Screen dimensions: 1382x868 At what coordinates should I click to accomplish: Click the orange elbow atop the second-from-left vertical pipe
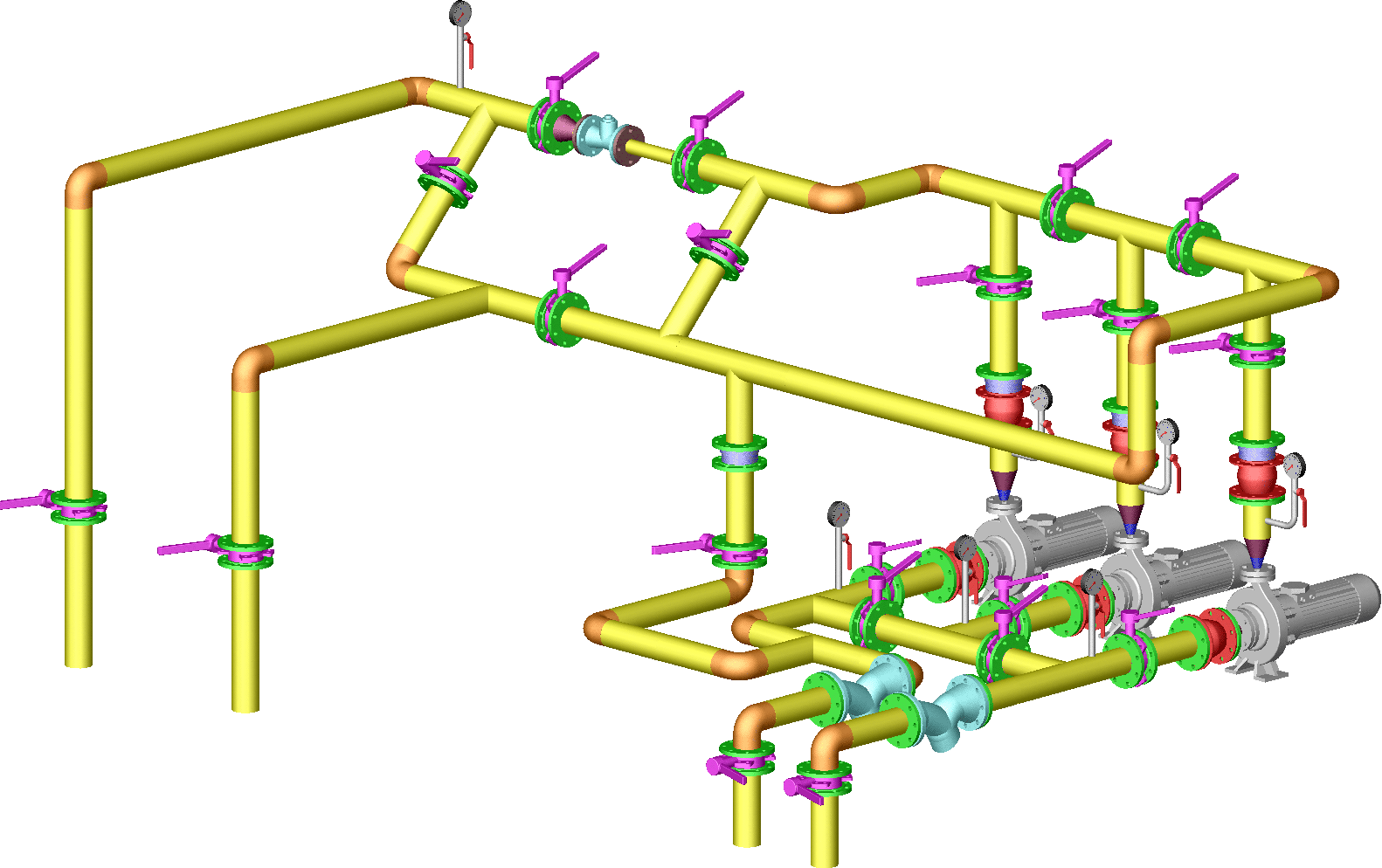click(x=252, y=367)
